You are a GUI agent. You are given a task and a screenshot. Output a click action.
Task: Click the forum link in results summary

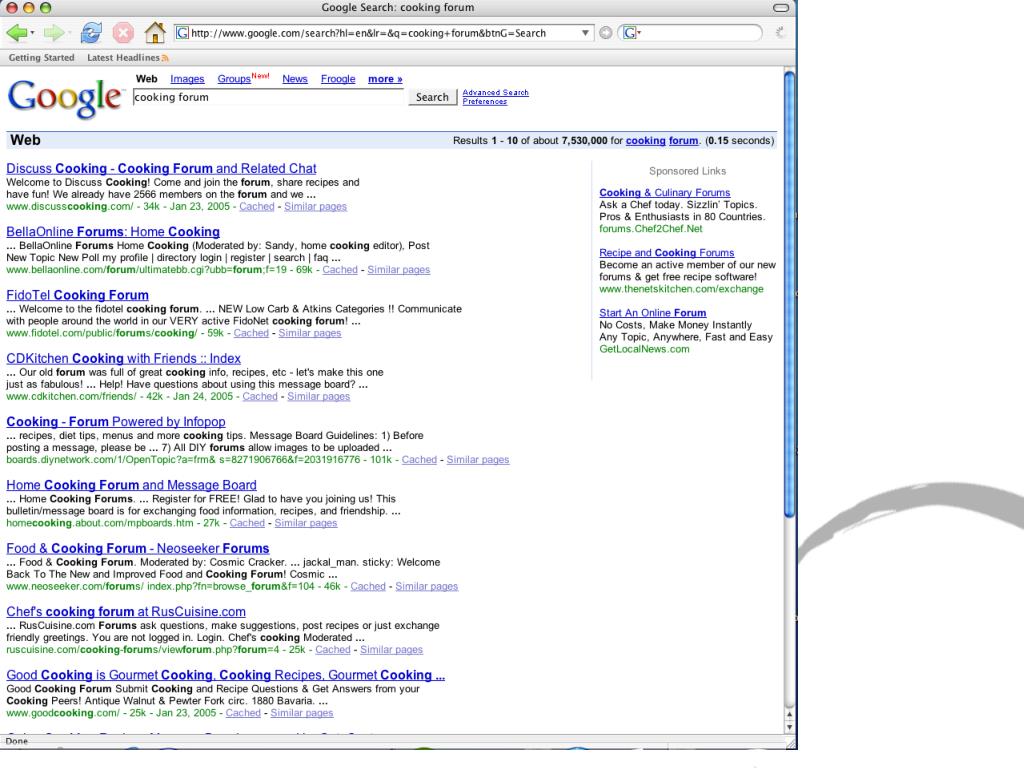(683, 140)
